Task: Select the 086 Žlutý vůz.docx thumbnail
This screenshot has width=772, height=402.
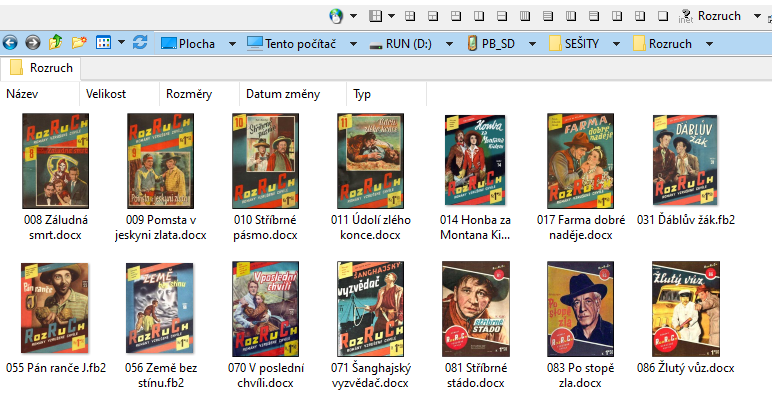Action: point(687,308)
